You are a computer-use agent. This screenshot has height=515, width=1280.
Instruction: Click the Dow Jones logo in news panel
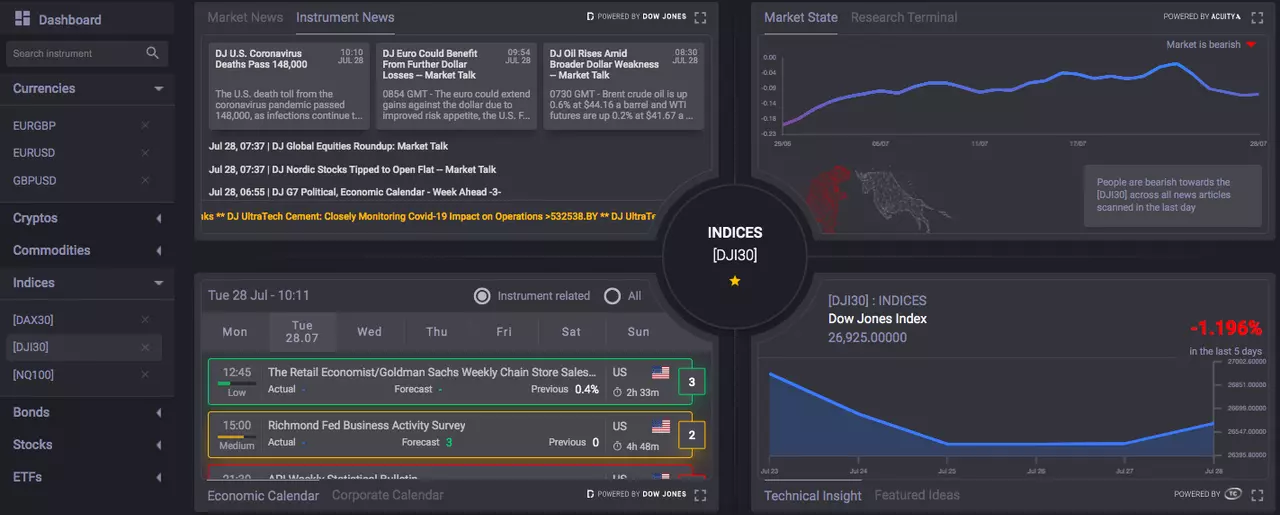(x=636, y=17)
